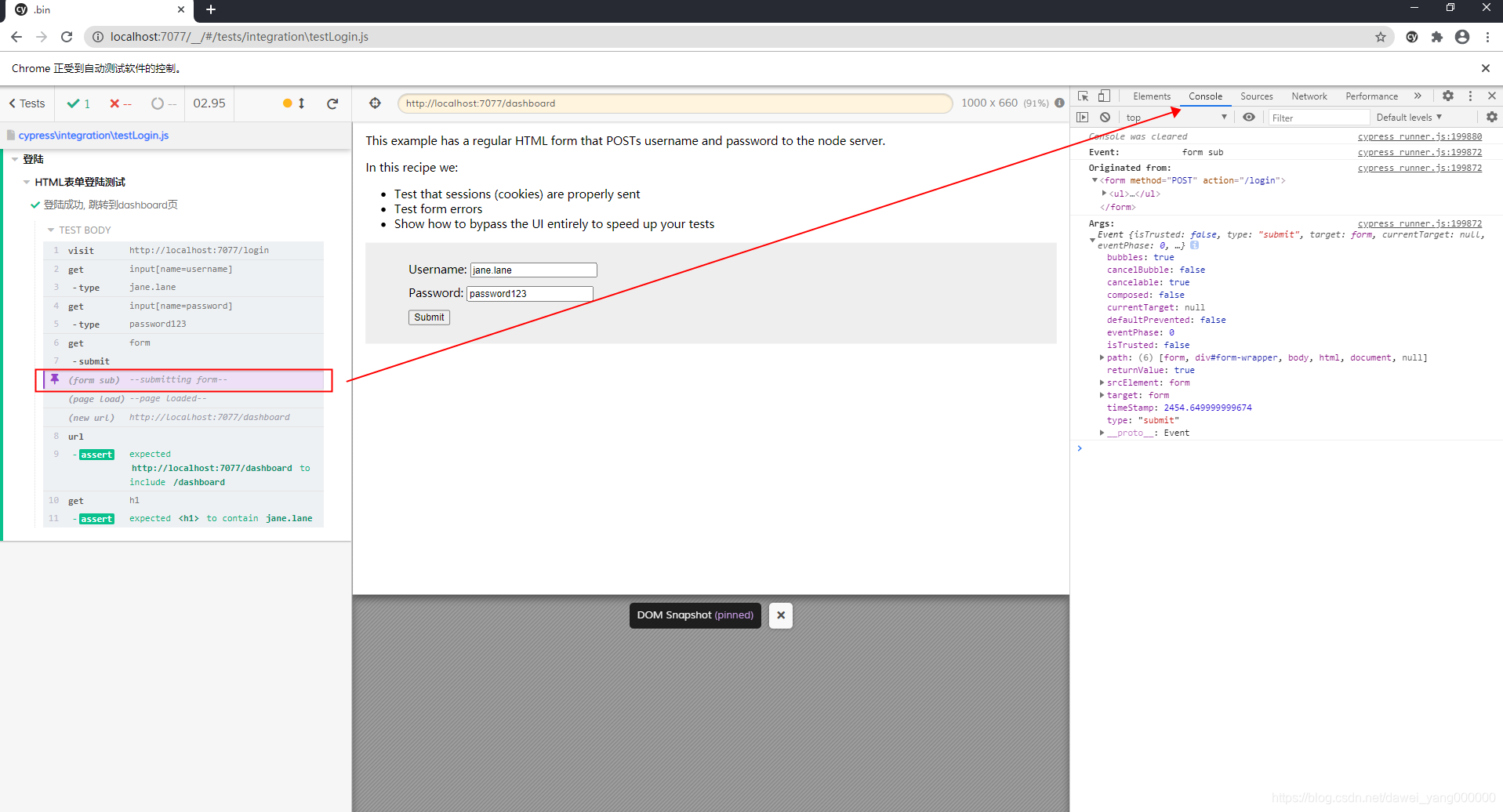Open Chrome three-dot menu
1503x812 pixels.
(x=1487, y=37)
